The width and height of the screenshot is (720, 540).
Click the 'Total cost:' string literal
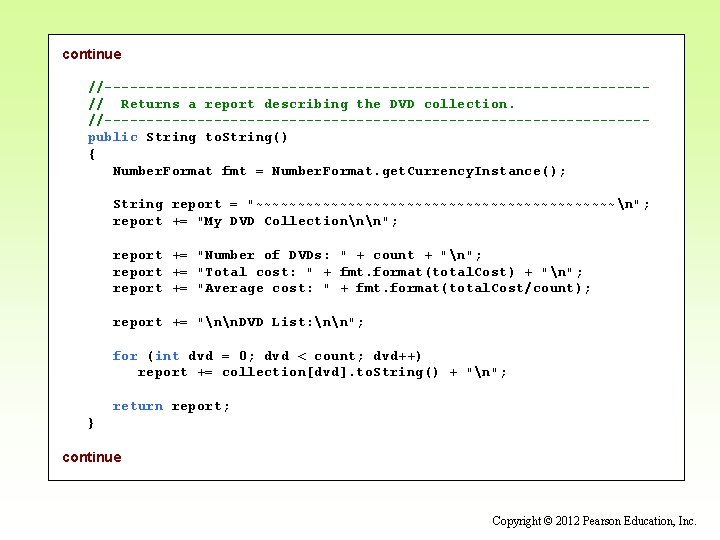click(x=255, y=272)
